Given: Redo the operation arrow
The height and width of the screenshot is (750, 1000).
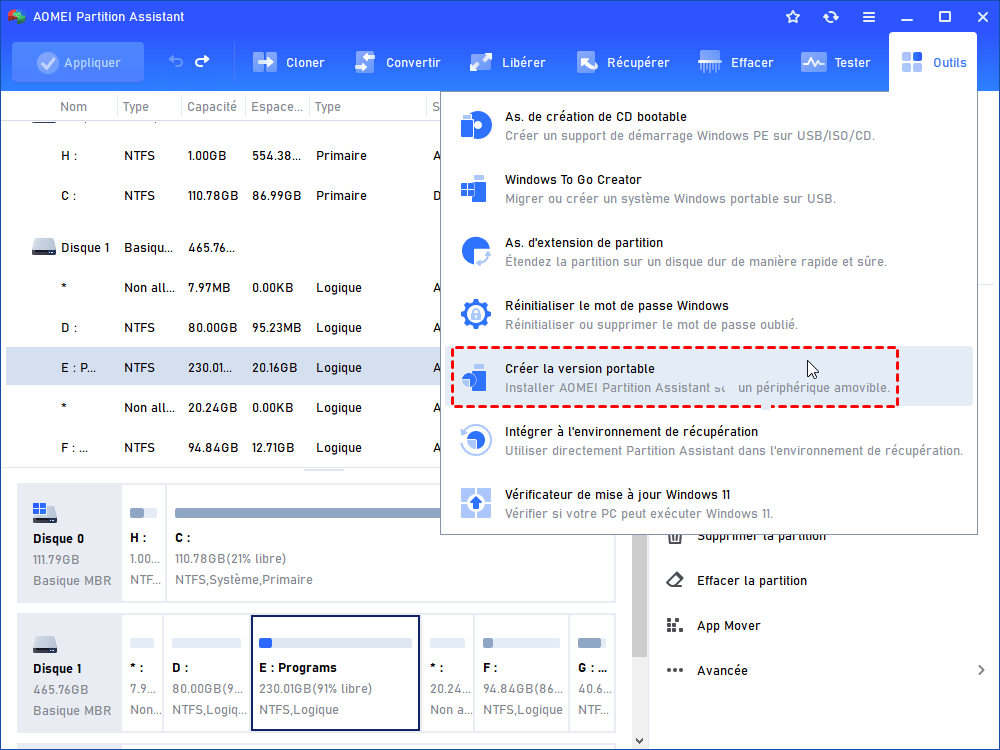Looking at the screenshot, I should pos(202,61).
